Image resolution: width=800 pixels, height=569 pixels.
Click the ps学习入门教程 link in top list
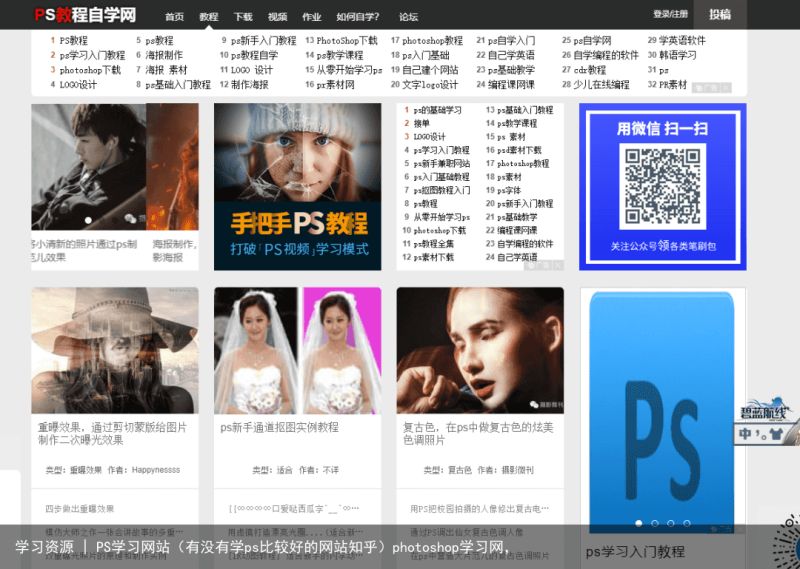[92, 55]
